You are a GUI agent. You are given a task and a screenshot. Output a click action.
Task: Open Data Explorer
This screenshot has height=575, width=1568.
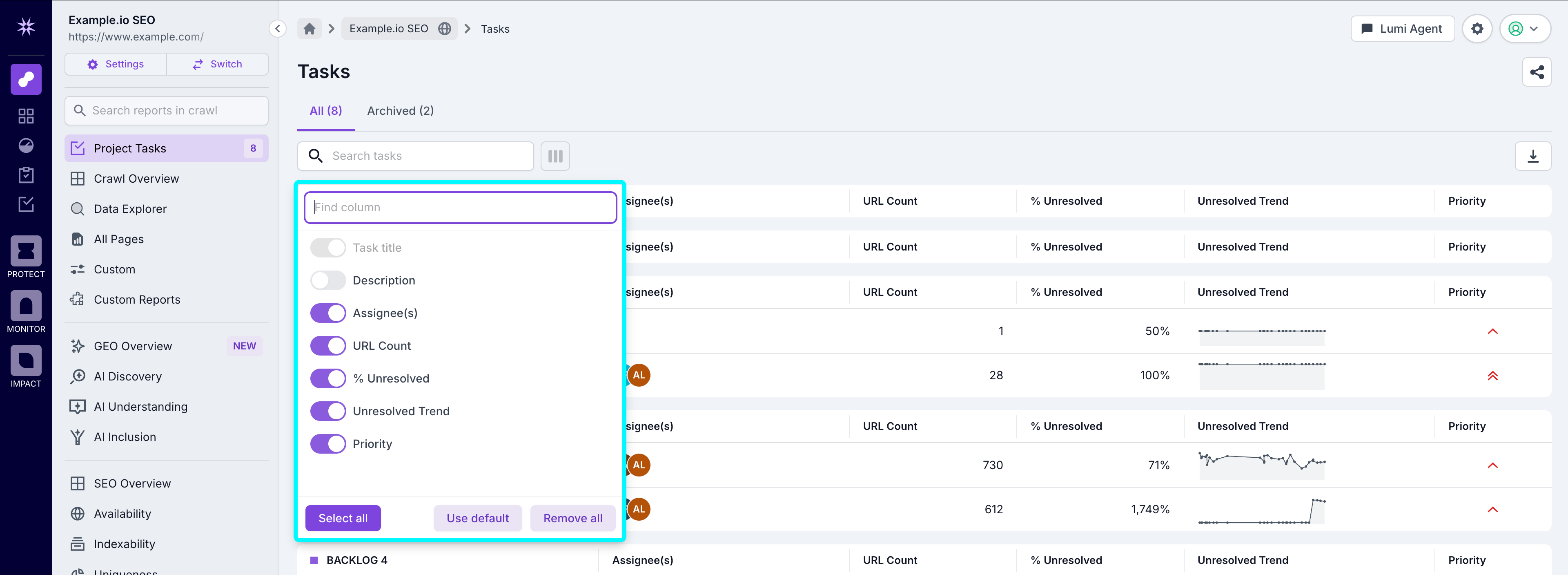[130, 208]
